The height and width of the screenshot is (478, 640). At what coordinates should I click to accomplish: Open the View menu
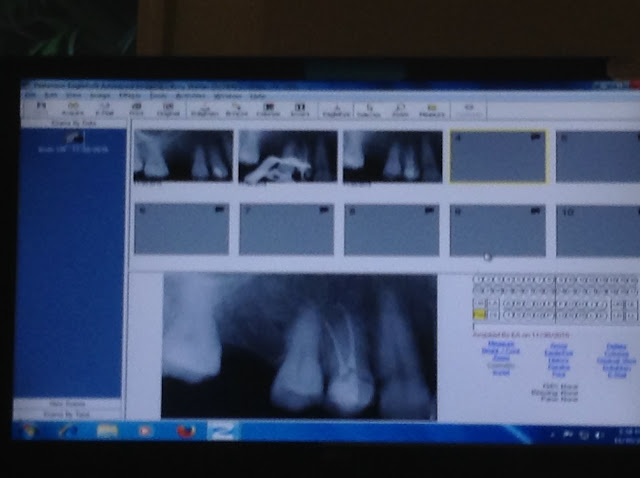(73, 95)
